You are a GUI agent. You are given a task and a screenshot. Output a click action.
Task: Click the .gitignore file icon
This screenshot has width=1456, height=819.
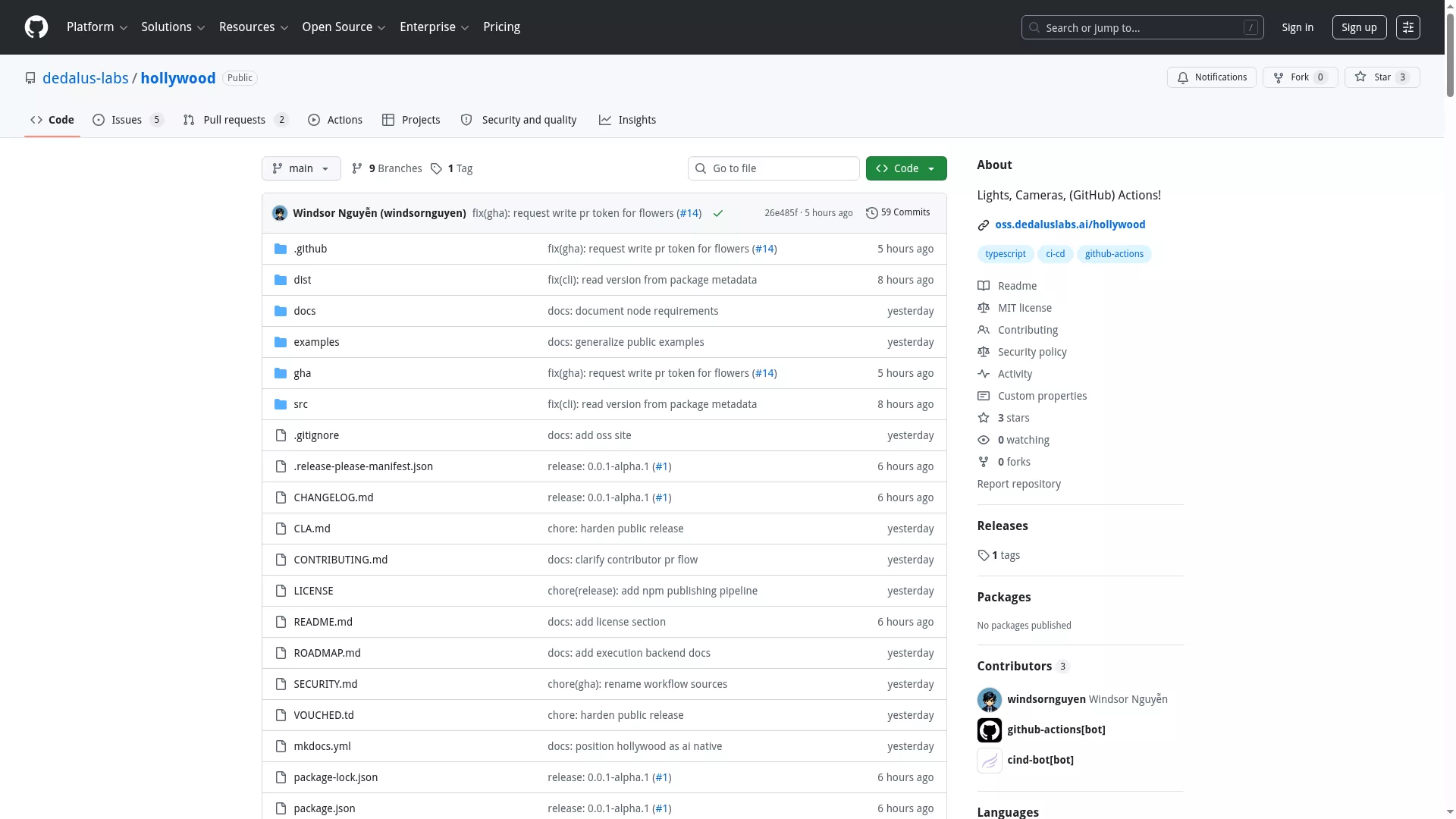pyautogui.click(x=281, y=435)
